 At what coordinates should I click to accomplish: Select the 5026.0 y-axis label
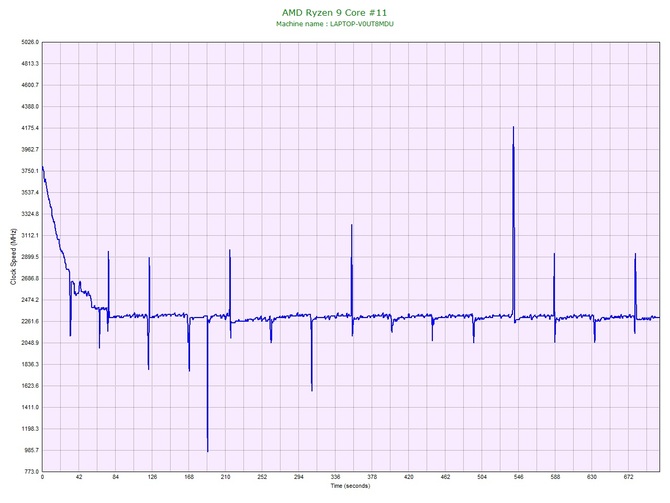30,42
